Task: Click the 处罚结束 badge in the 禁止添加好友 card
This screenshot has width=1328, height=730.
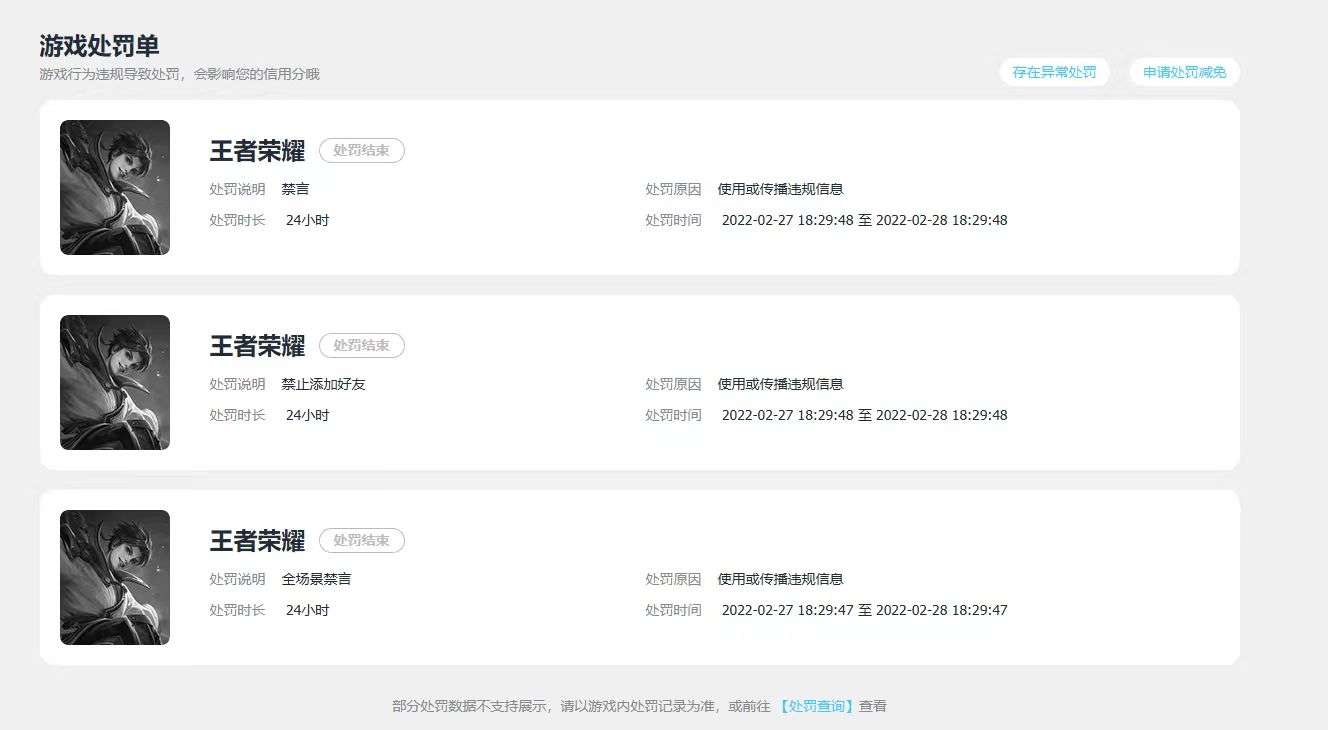Action: pyautogui.click(x=362, y=346)
